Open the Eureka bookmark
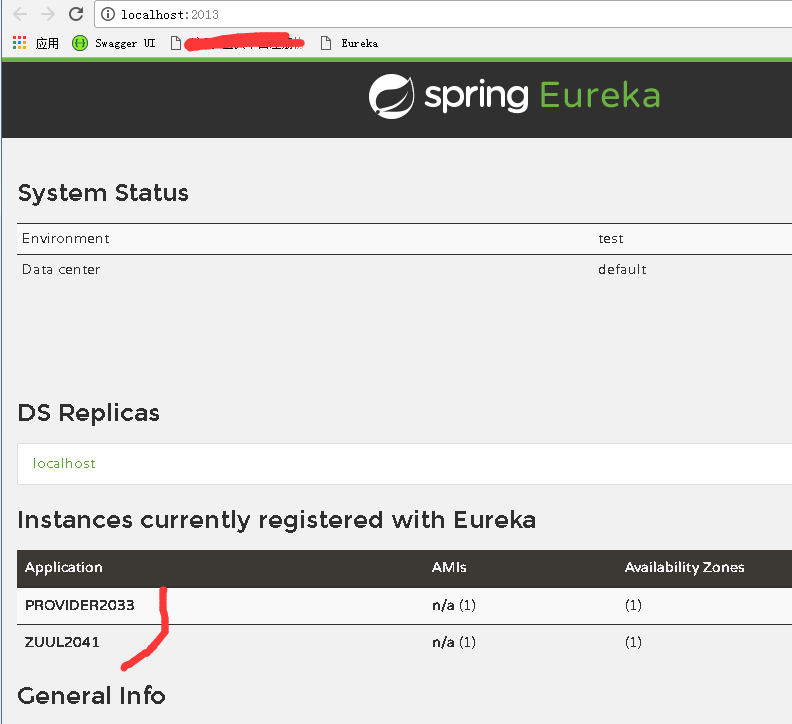Image resolution: width=792 pixels, height=724 pixels. pyautogui.click(x=358, y=43)
